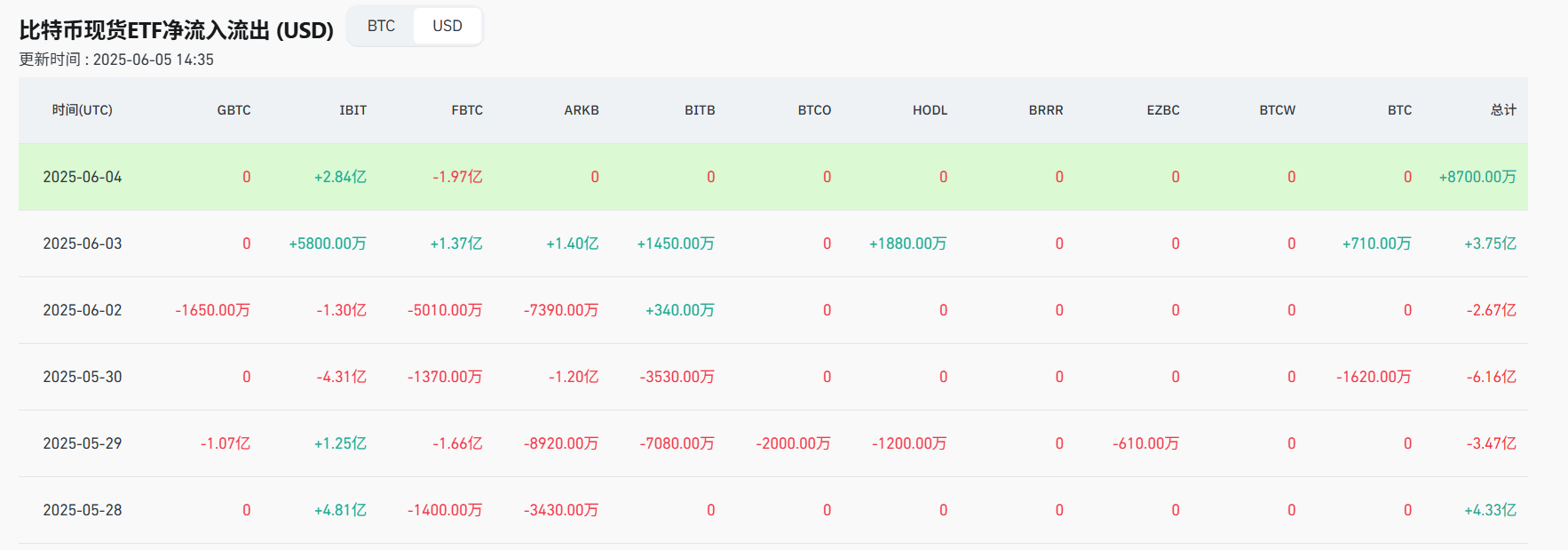Click the GBTC column header
The height and width of the screenshot is (550, 1568).
point(234,110)
